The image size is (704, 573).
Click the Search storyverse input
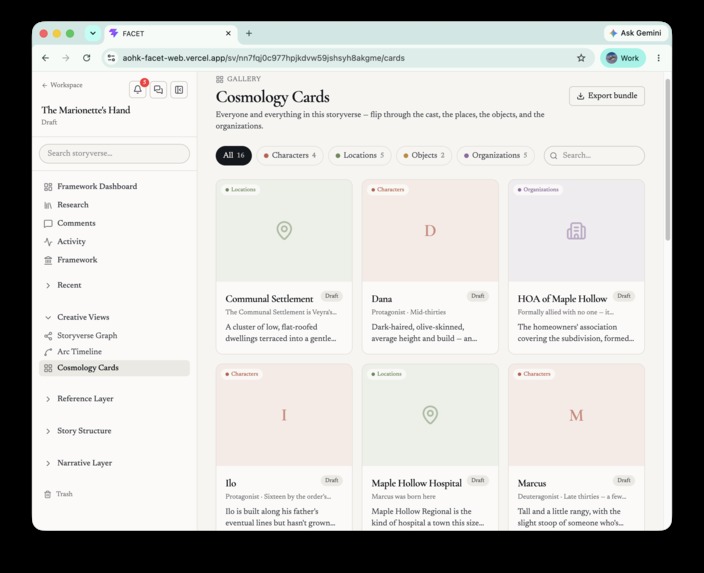[114, 154]
